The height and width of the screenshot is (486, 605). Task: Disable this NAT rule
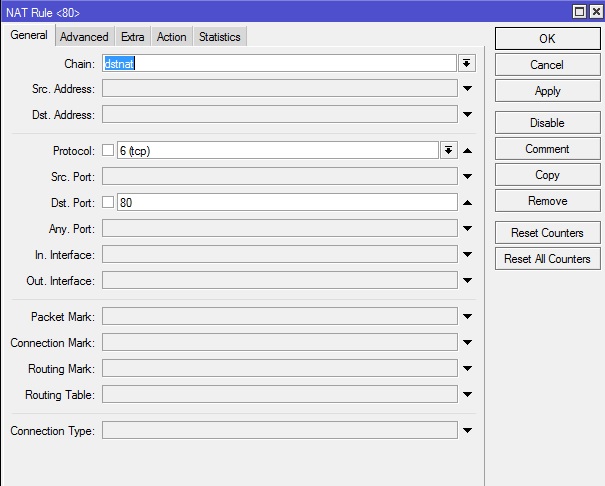coord(548,123)
